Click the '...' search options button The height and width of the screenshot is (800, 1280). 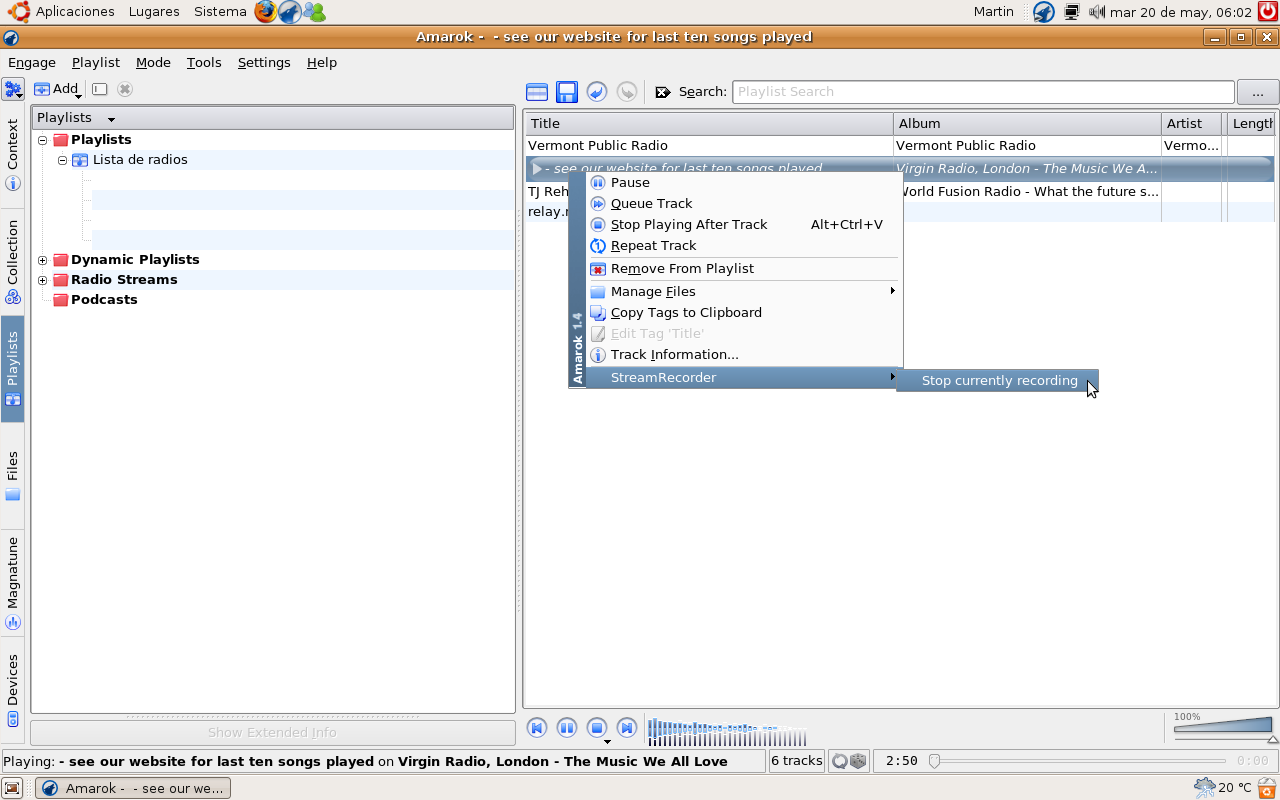tap(1258, 92)
